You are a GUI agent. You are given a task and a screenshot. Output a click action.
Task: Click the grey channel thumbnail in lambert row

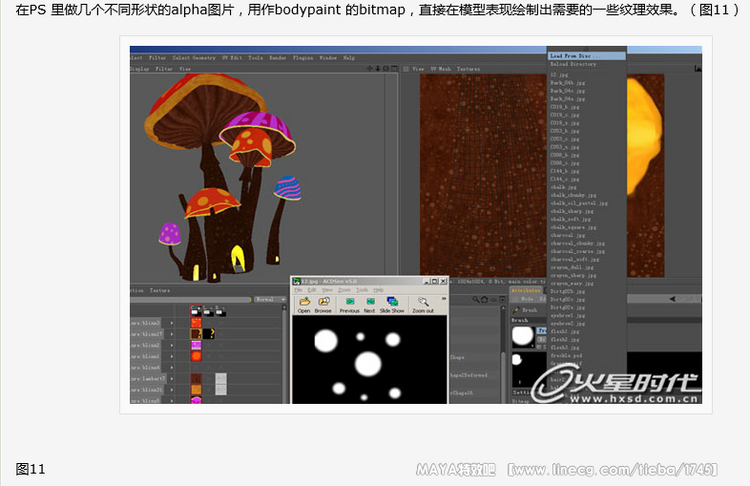point(221,378)
